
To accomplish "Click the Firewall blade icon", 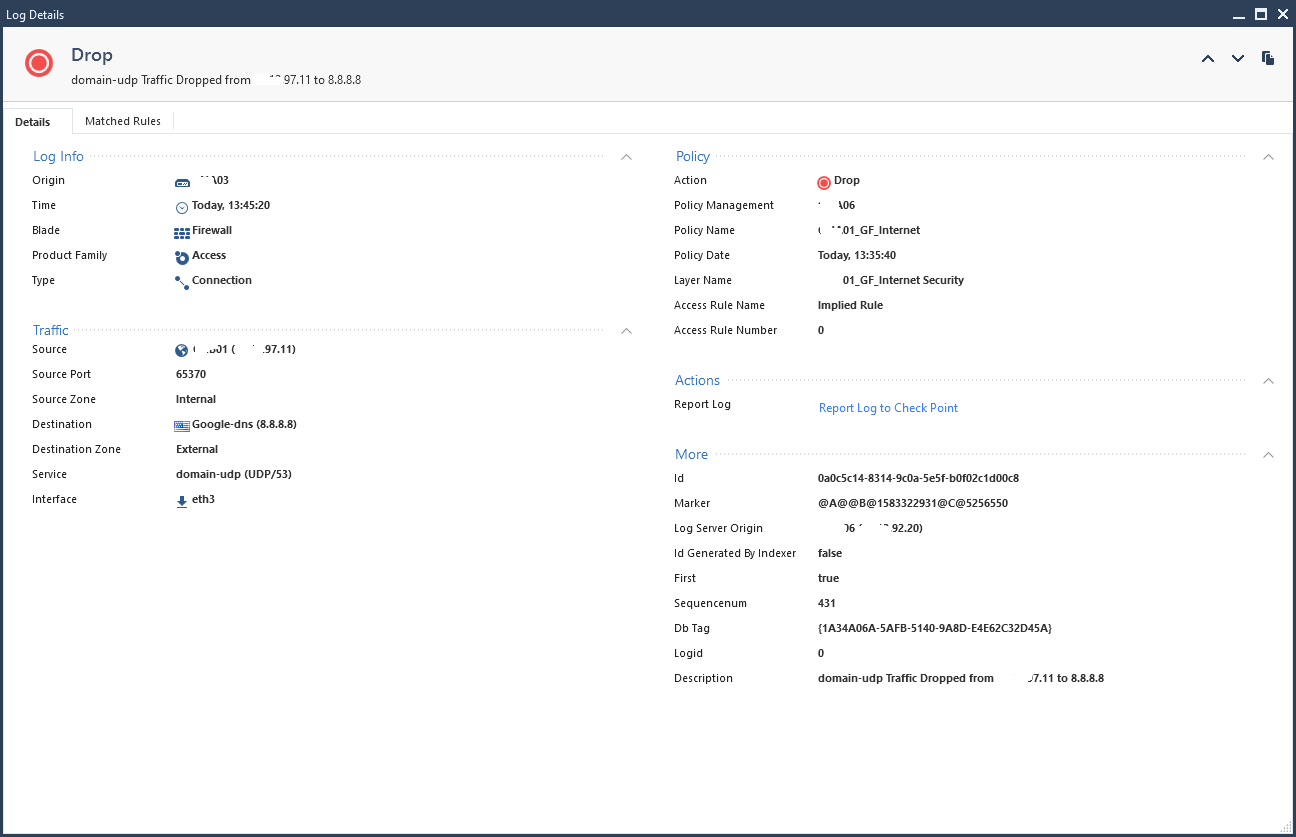I will click(x=182, y=233).
